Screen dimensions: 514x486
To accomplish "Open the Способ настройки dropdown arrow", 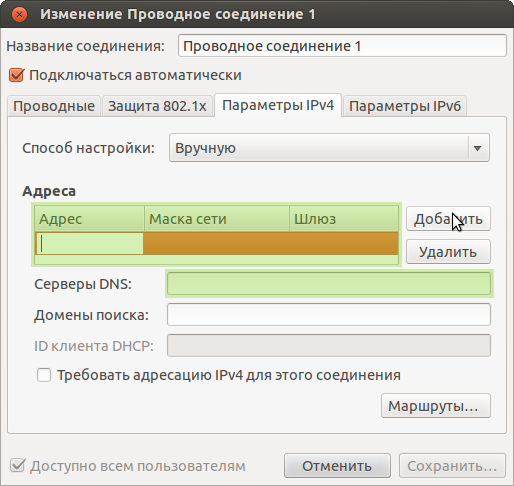I will coord(478,148).
